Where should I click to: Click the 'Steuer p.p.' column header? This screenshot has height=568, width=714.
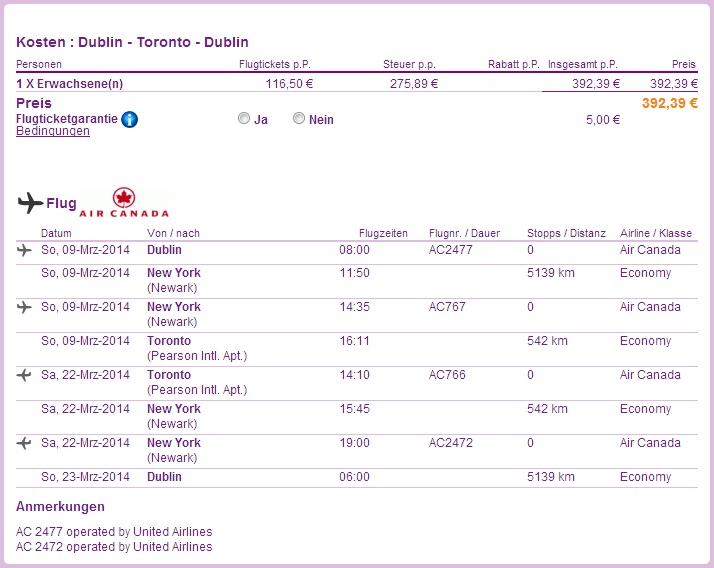tap(409, 64)
